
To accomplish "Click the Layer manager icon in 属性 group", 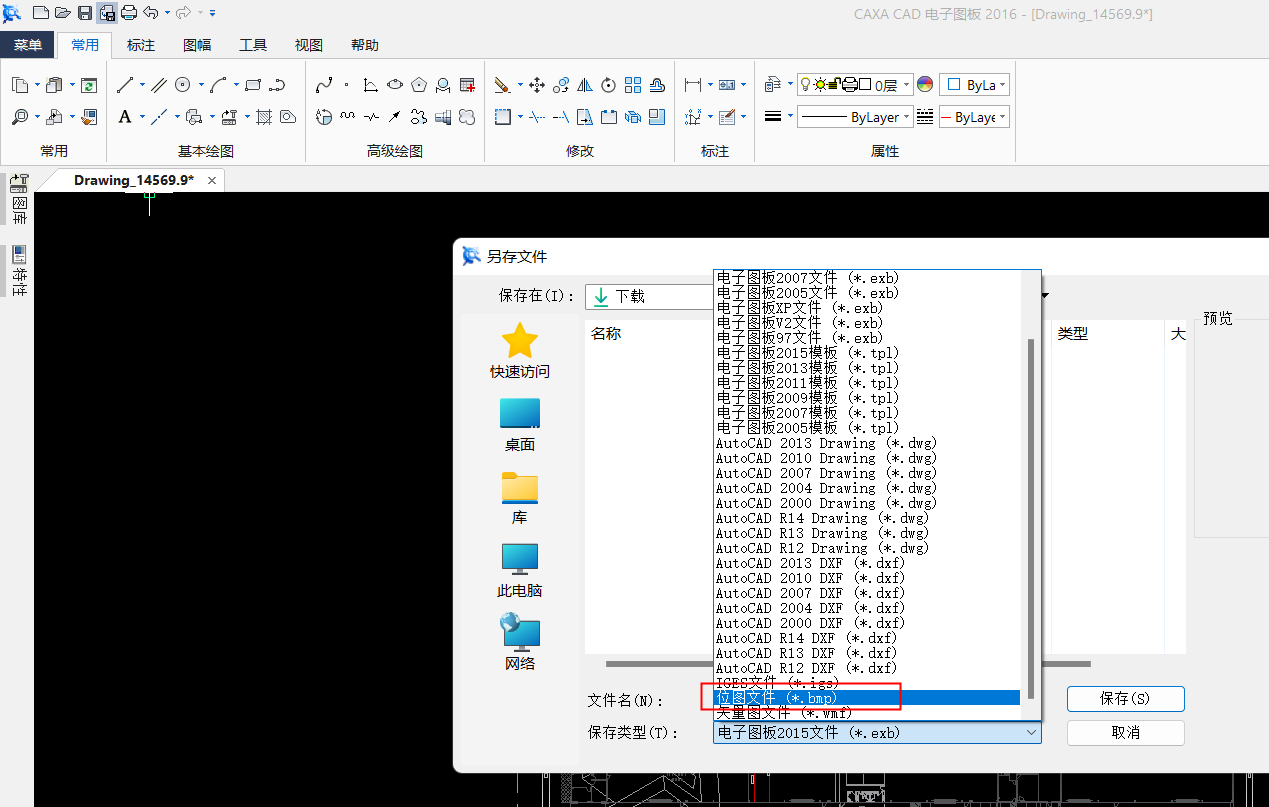I will coord(773,85).
